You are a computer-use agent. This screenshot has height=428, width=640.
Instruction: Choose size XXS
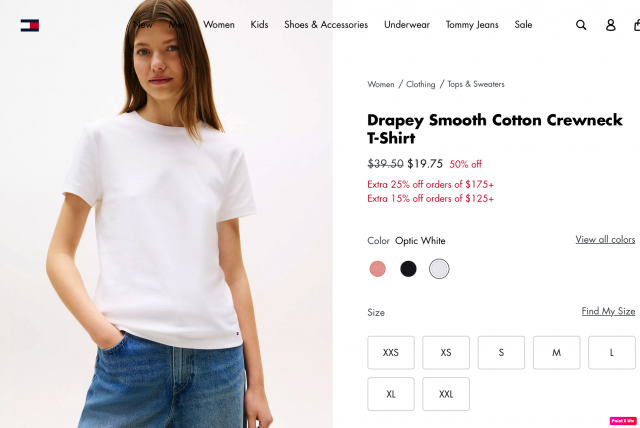pyautogui.click(x=391, y=353)
